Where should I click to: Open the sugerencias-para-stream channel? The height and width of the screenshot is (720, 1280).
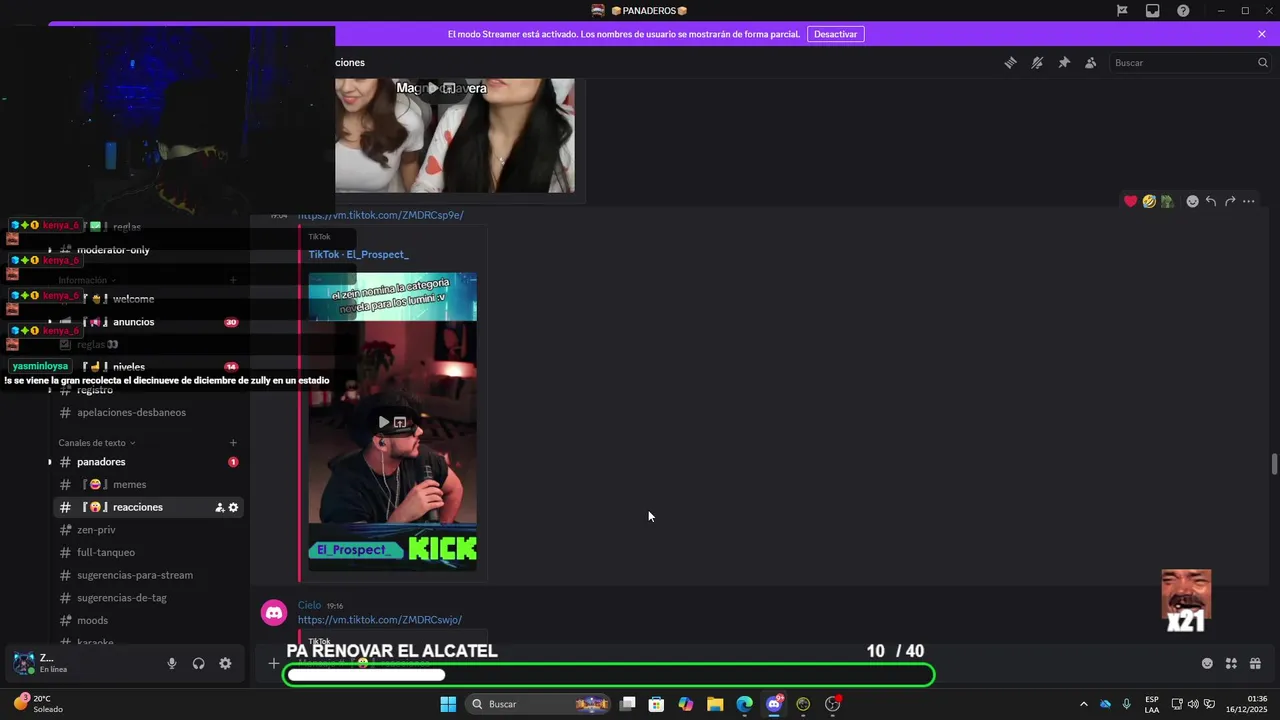click(148, 575)
